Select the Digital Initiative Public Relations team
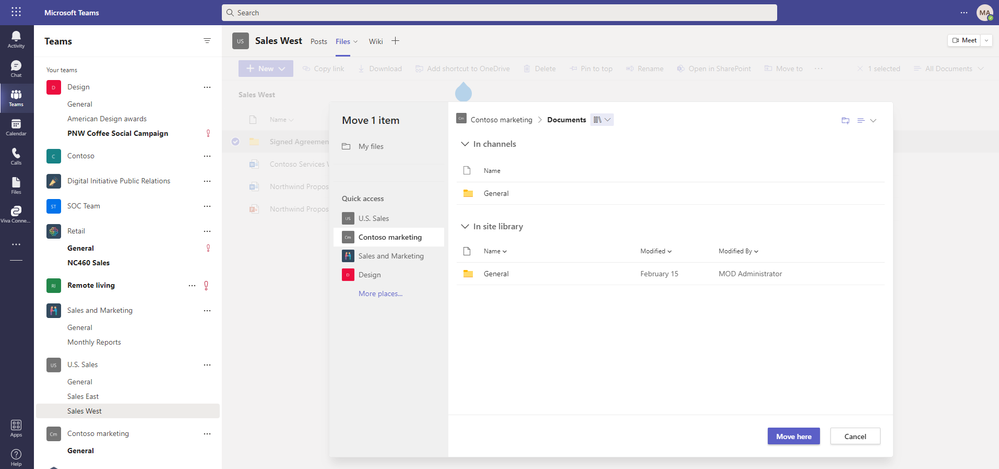 click(119, 181)
